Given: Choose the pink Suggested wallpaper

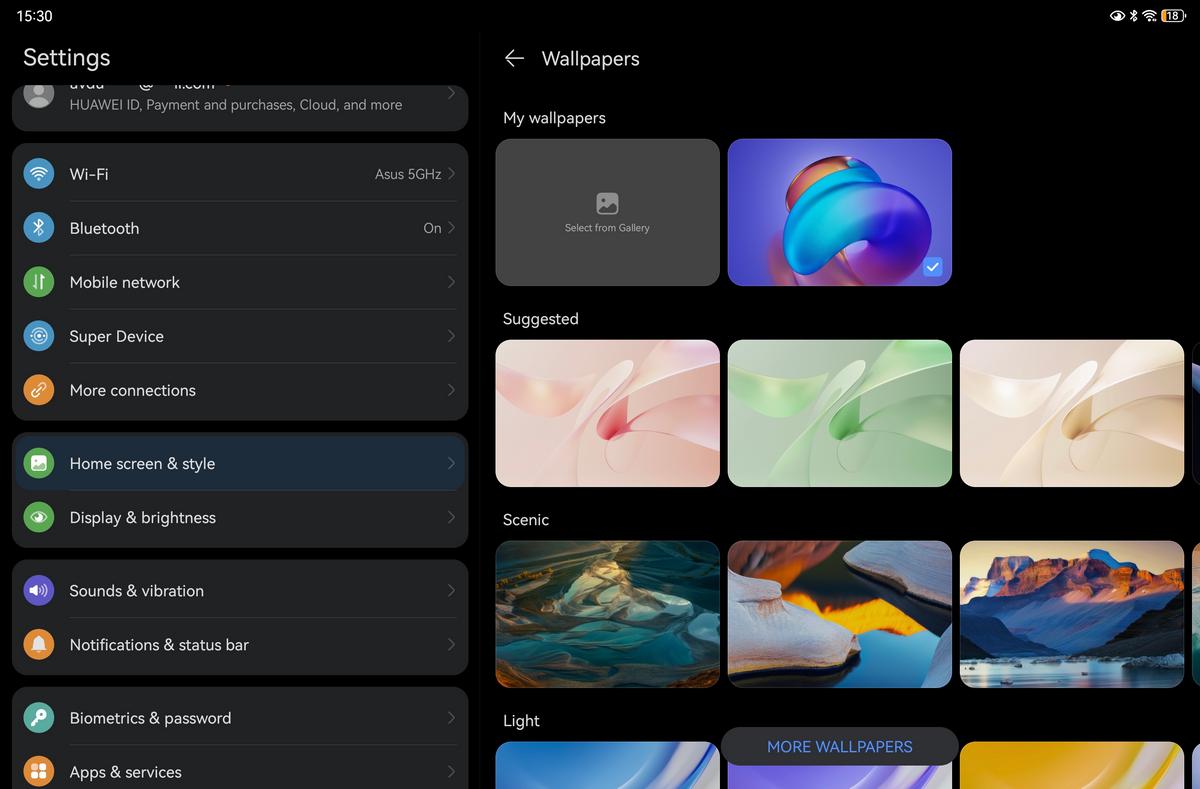Looking at the screenshot, I should tap(608, 414).
